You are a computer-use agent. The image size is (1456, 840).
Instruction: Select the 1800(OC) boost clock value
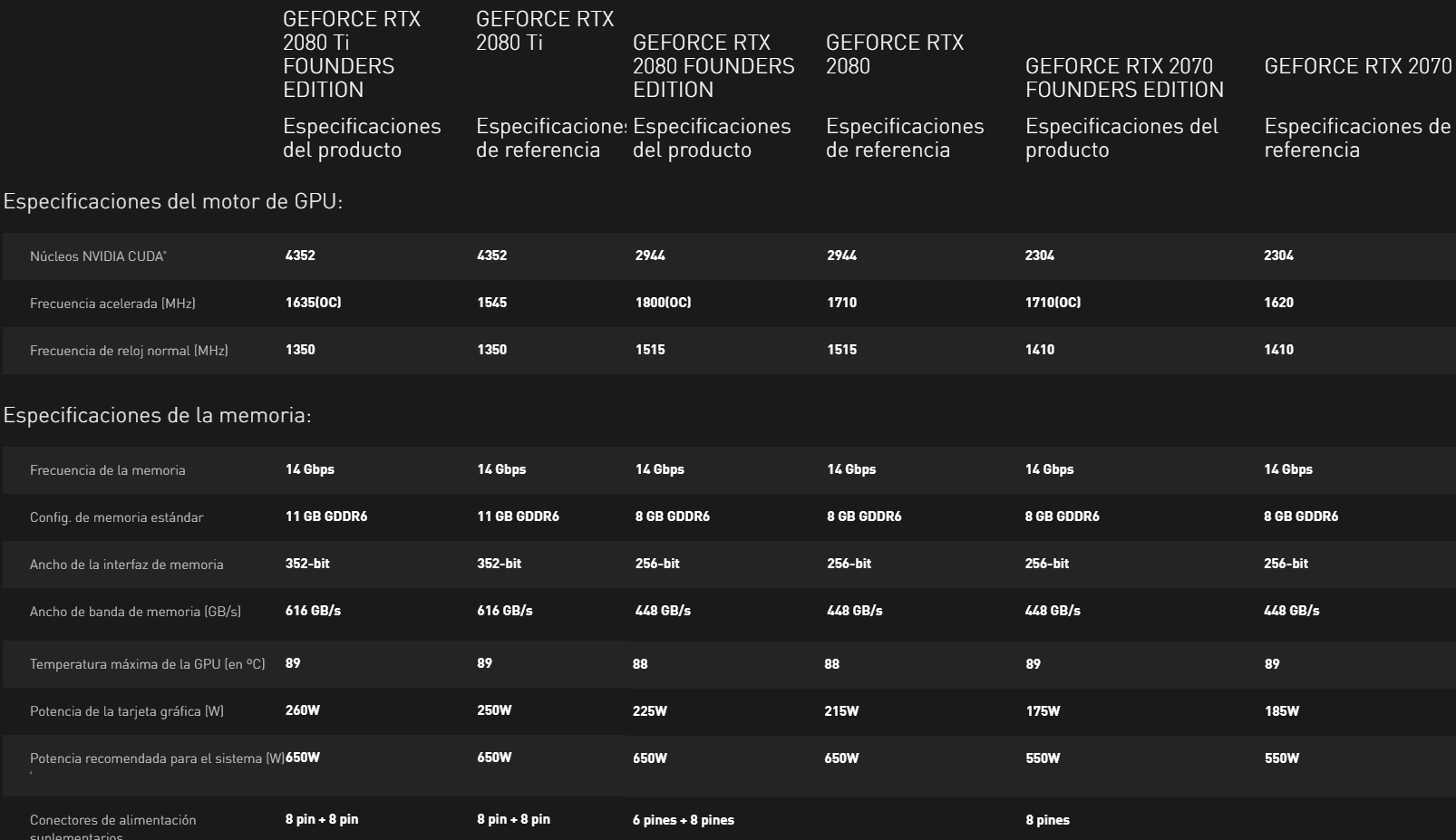(663, 303)
